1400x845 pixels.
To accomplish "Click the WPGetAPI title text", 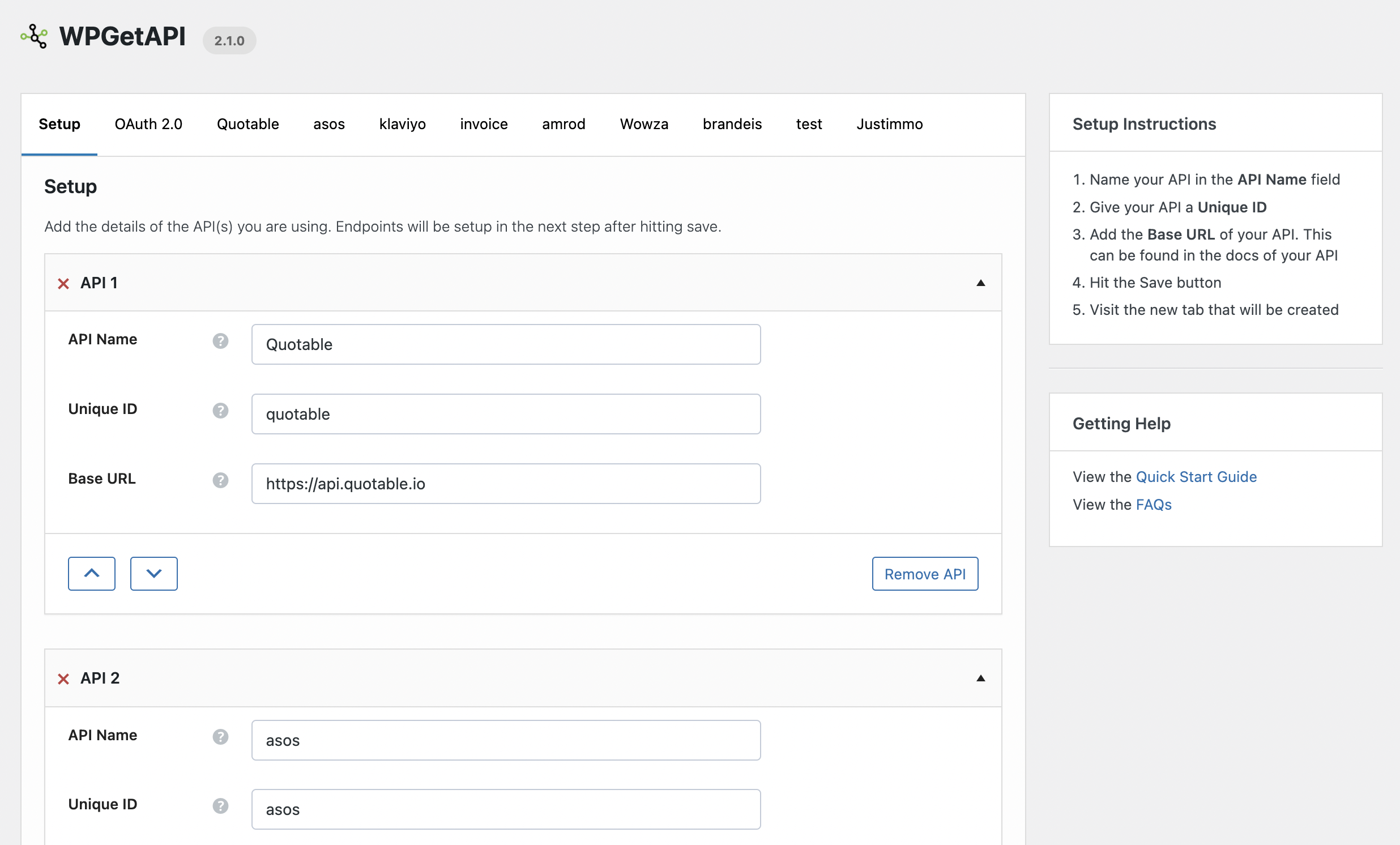I will tap(123, 36).
